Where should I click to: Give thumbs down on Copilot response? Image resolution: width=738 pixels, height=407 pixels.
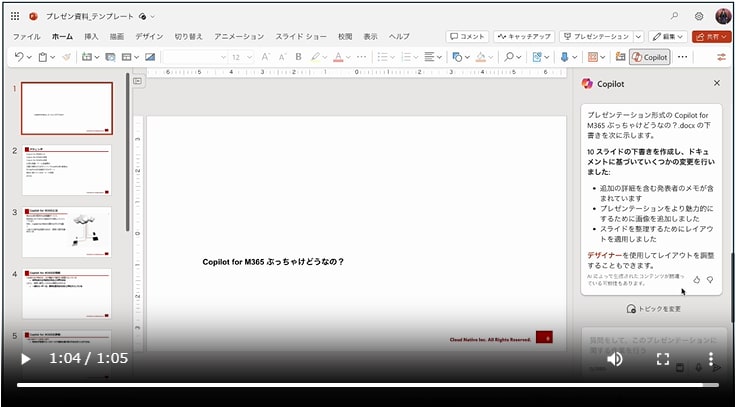[x=710, y=279]
